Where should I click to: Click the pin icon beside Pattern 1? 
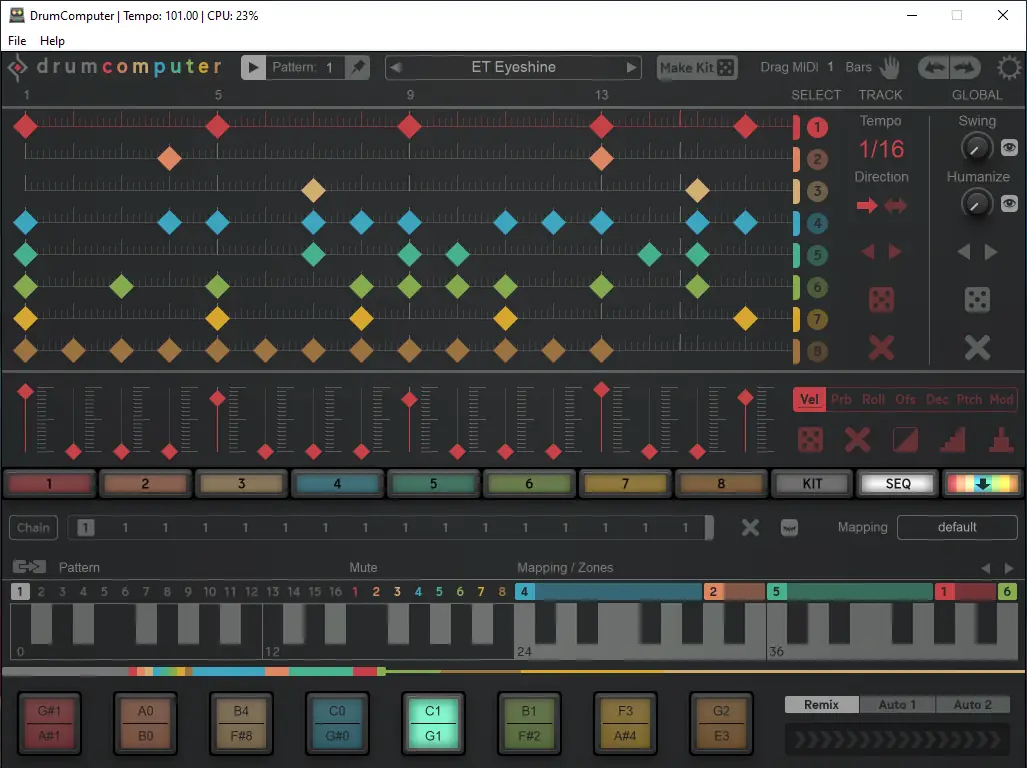[358, 67]
